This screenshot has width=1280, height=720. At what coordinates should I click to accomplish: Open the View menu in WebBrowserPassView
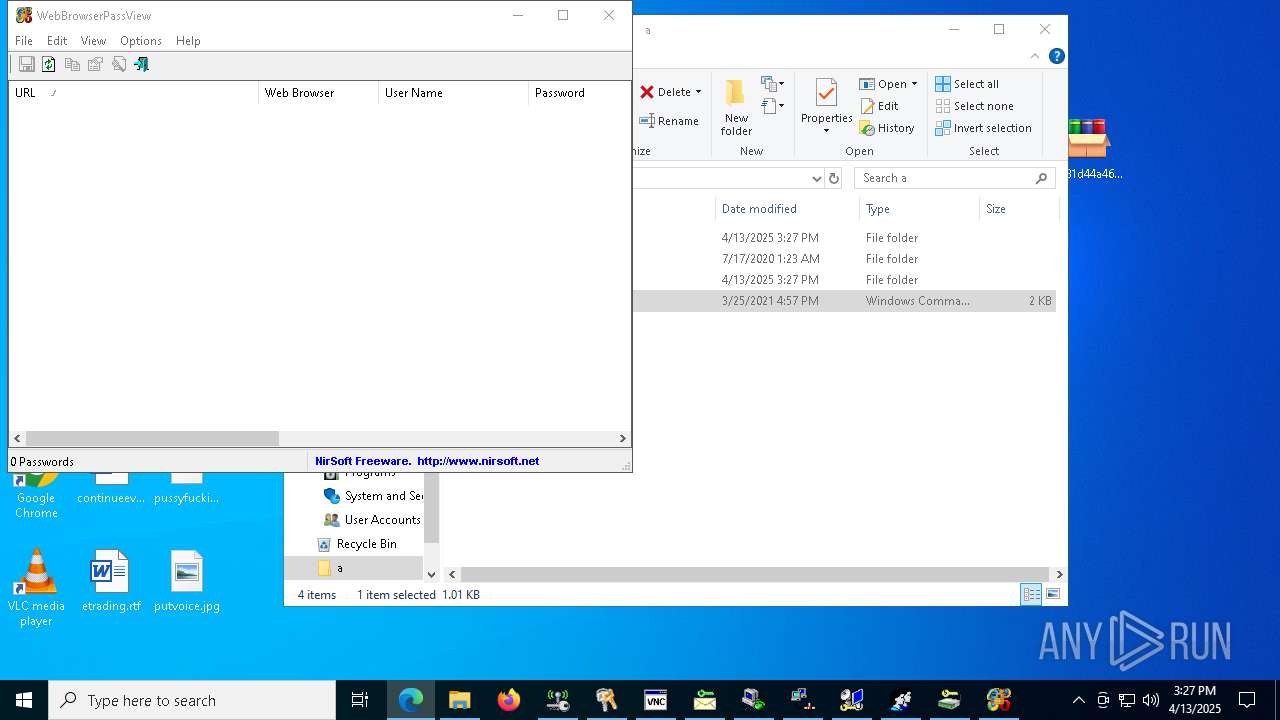coord(93,41)
